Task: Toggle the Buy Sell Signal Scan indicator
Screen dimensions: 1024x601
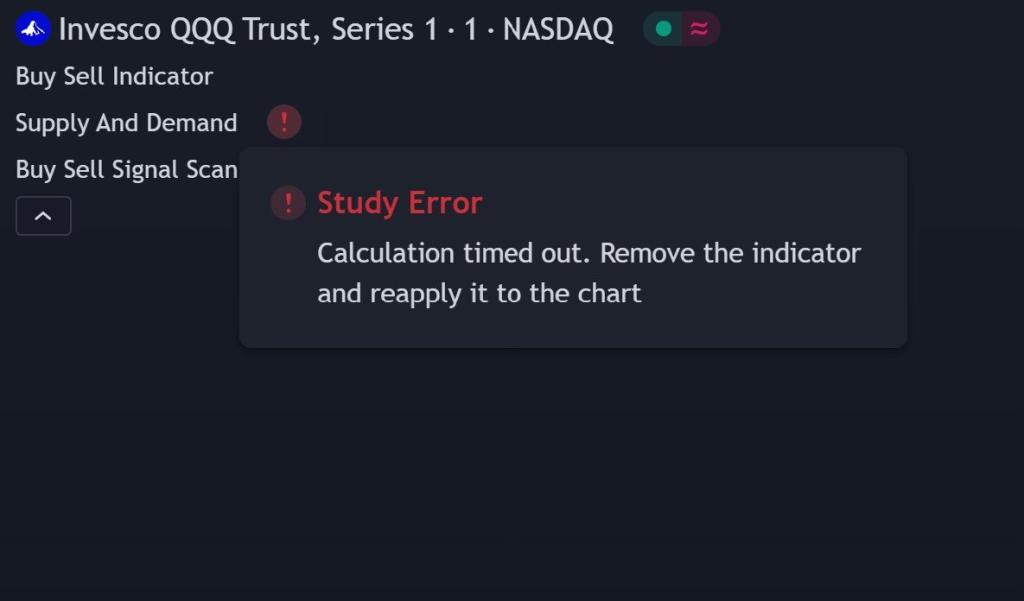Action: point(127,169)
